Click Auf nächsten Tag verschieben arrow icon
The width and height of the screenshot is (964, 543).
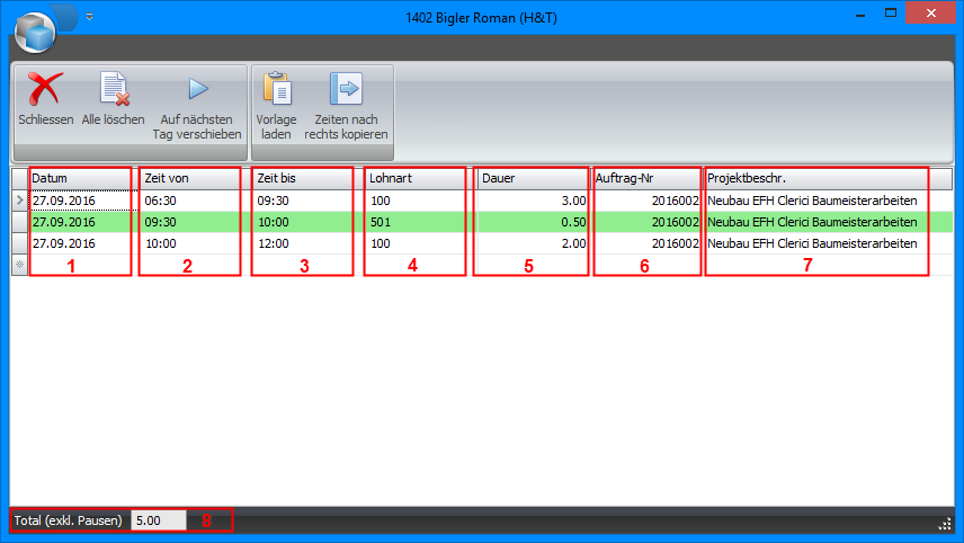point(198,89)
